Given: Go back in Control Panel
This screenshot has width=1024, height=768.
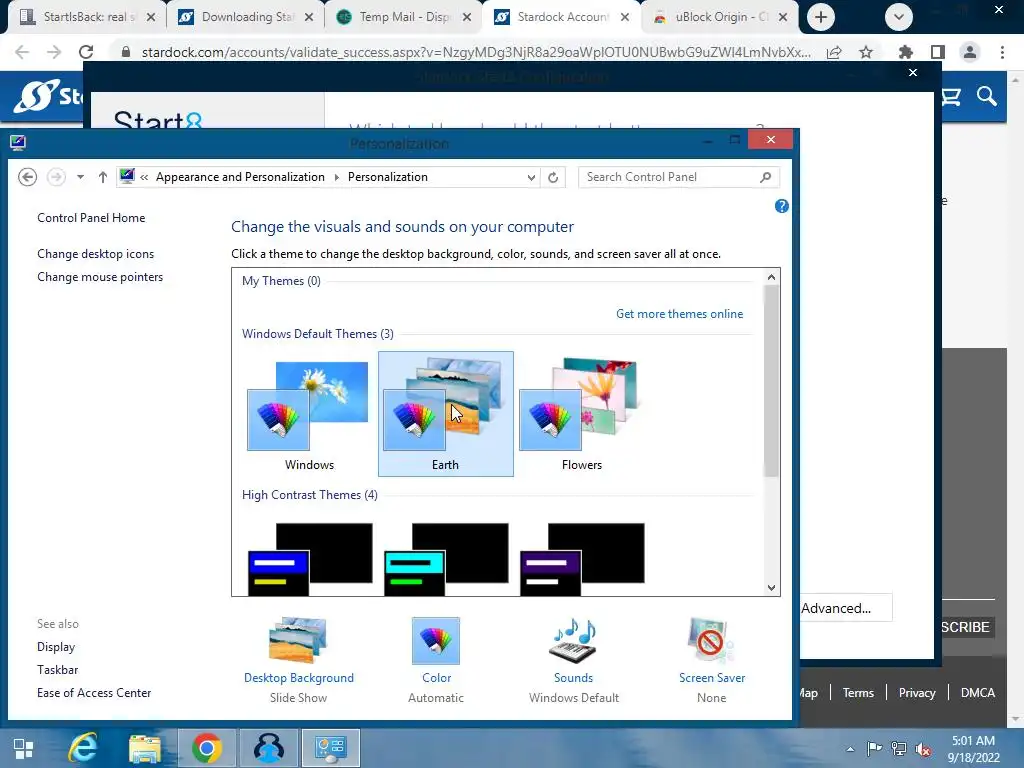Looking at the screenshot, I should click(x=27, y=177).
